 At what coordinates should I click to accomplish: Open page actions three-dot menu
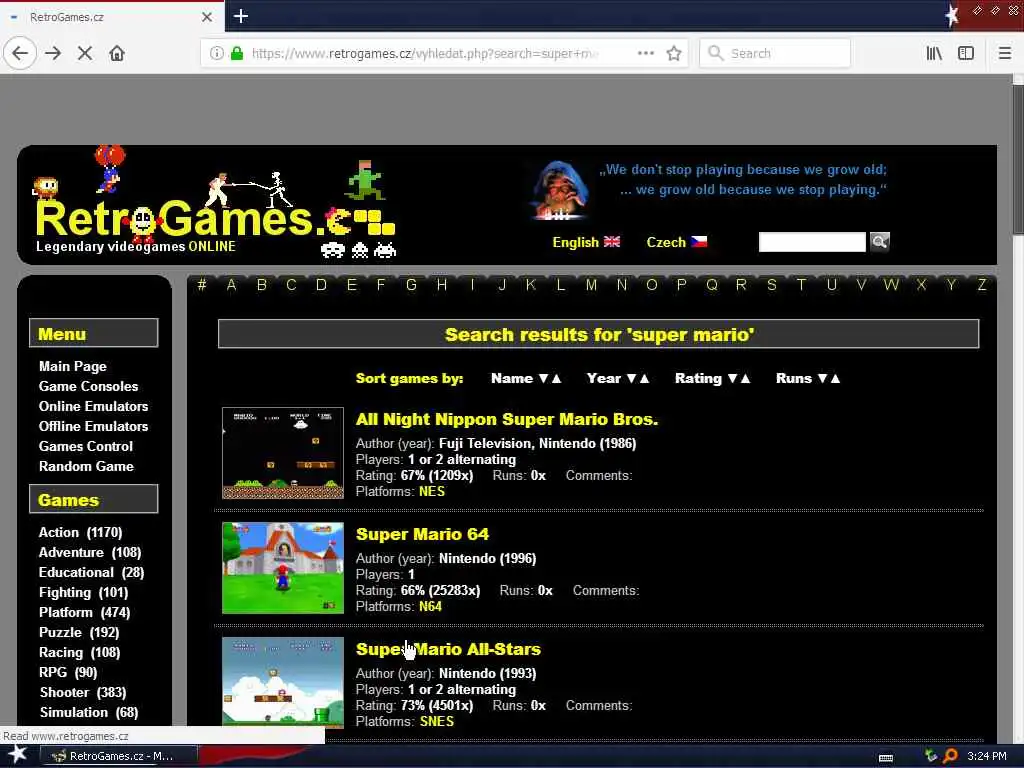(646, 53)
